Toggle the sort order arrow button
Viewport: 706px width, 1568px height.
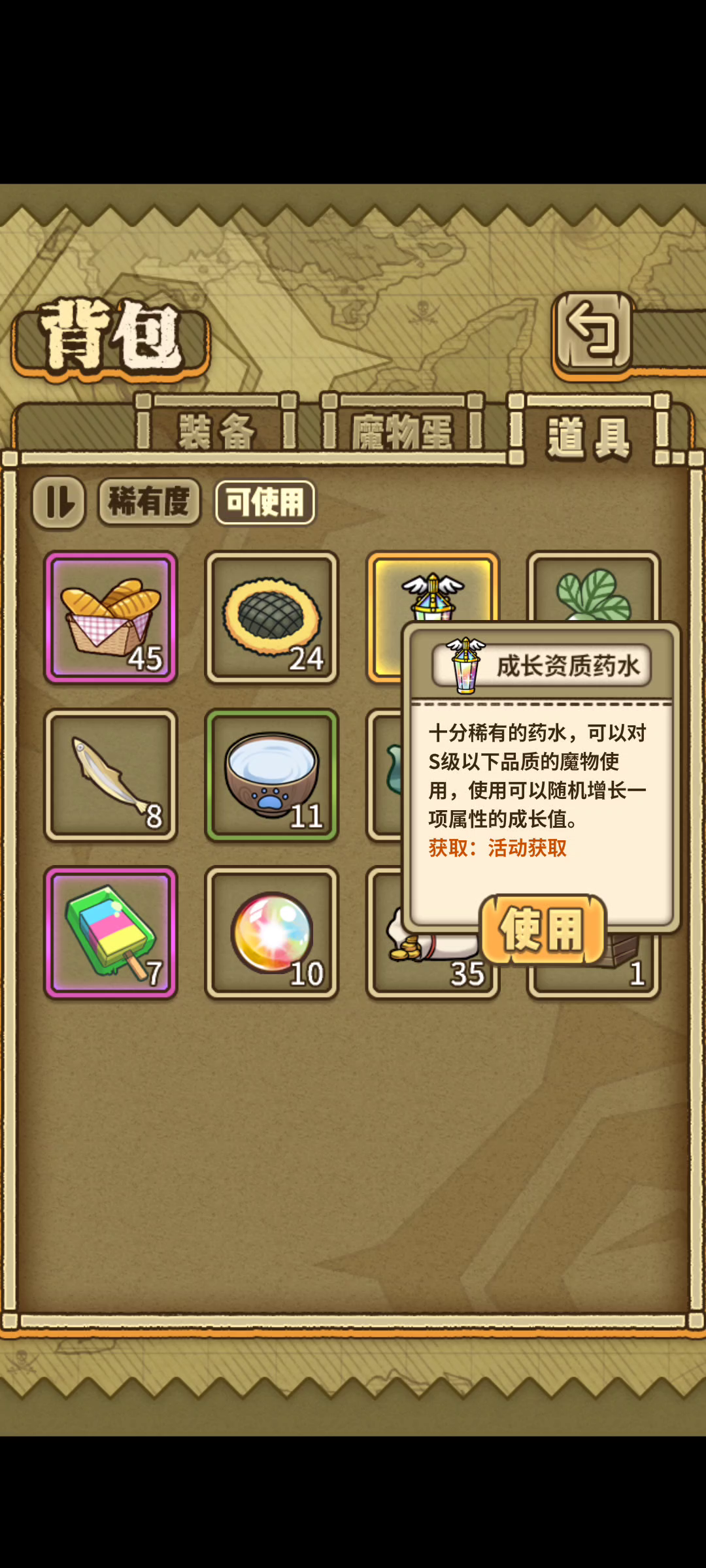point(59,502)
